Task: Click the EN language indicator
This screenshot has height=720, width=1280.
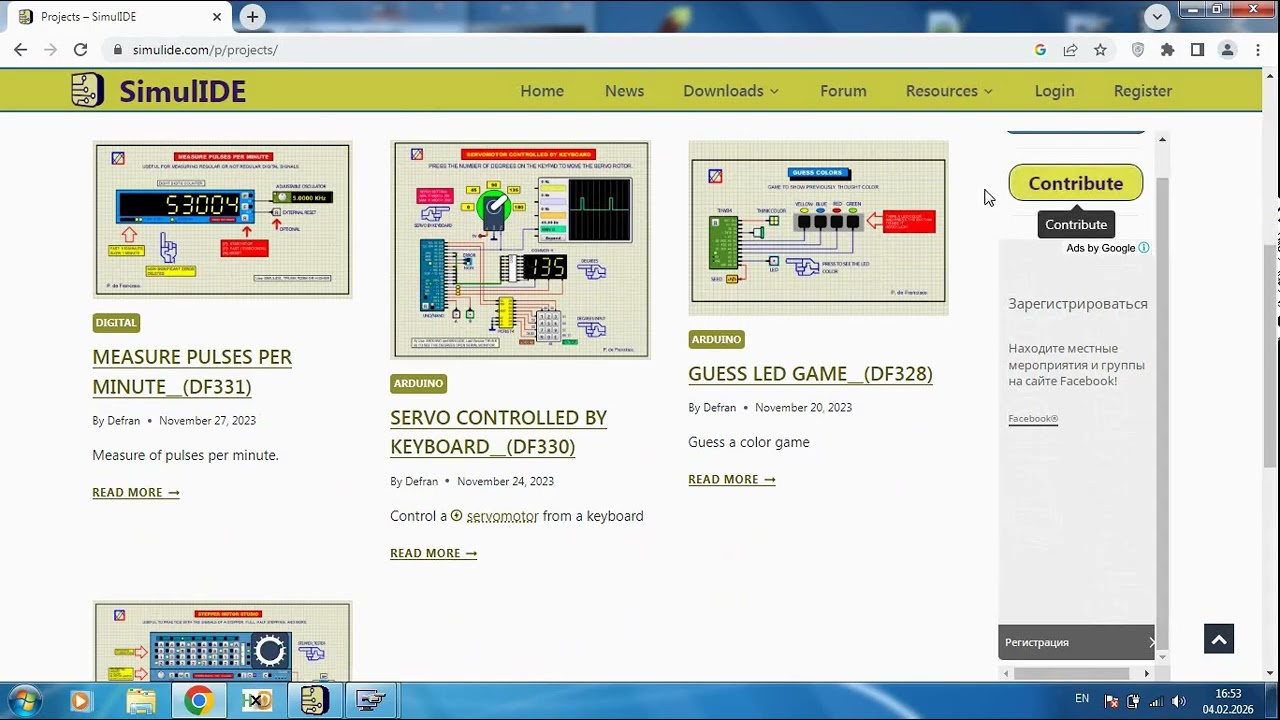Action: click(1082, 699)
